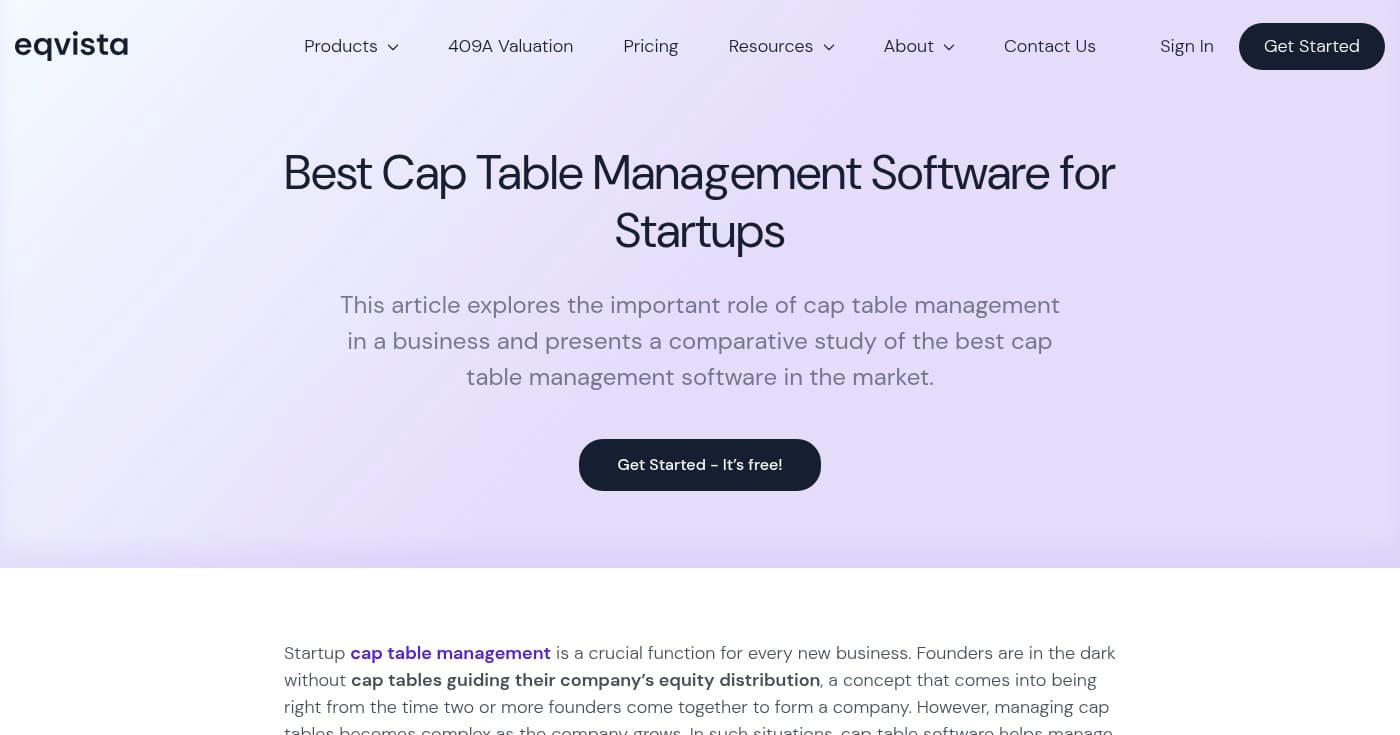
Task: Click the hero section call-to-action button
Action: coord(700,464)
